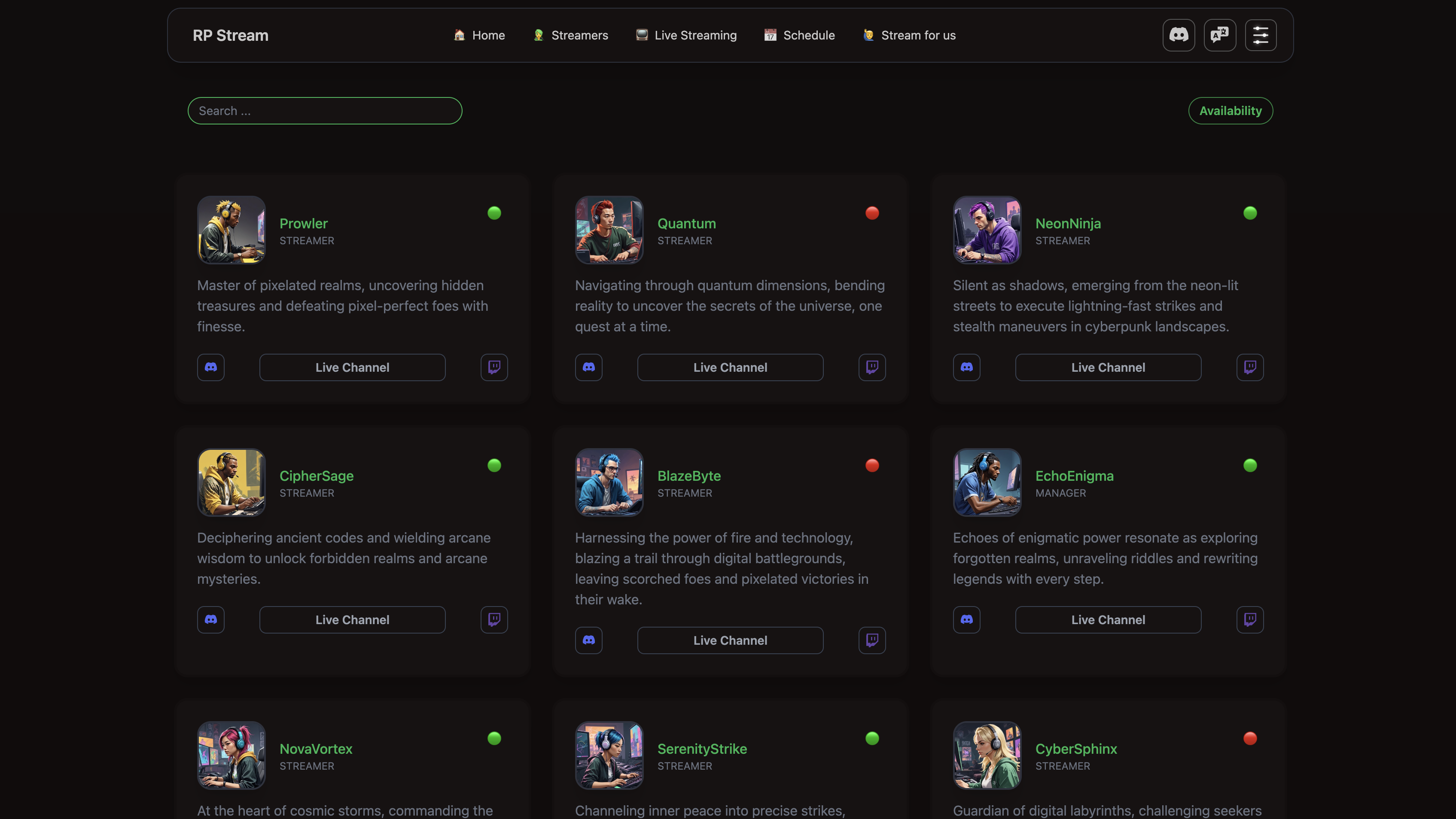Click NovaVortex's avatar thumbnail

coord(231,755)
